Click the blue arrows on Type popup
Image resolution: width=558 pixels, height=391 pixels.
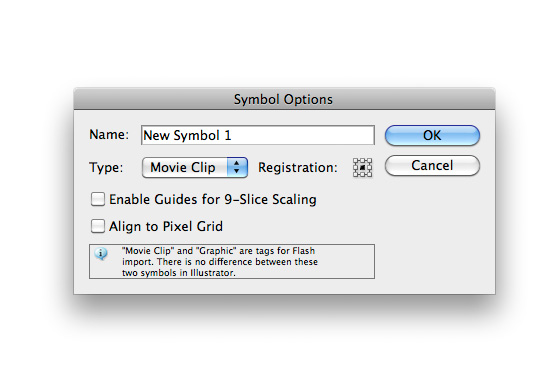coord(237,167)
